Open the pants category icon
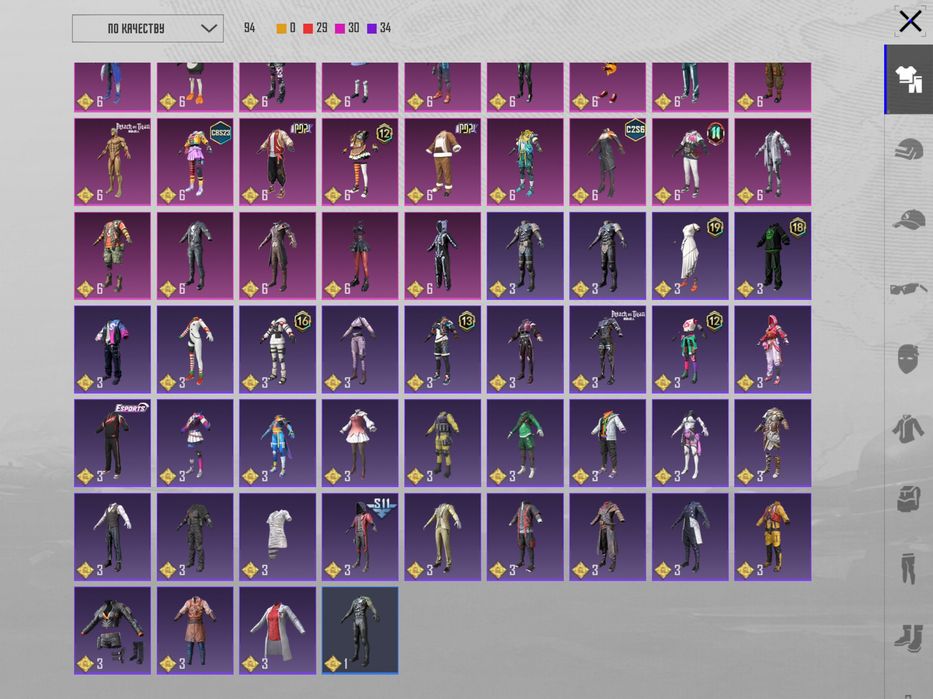This screenshot has width=933, height=699. click(909, 568)
